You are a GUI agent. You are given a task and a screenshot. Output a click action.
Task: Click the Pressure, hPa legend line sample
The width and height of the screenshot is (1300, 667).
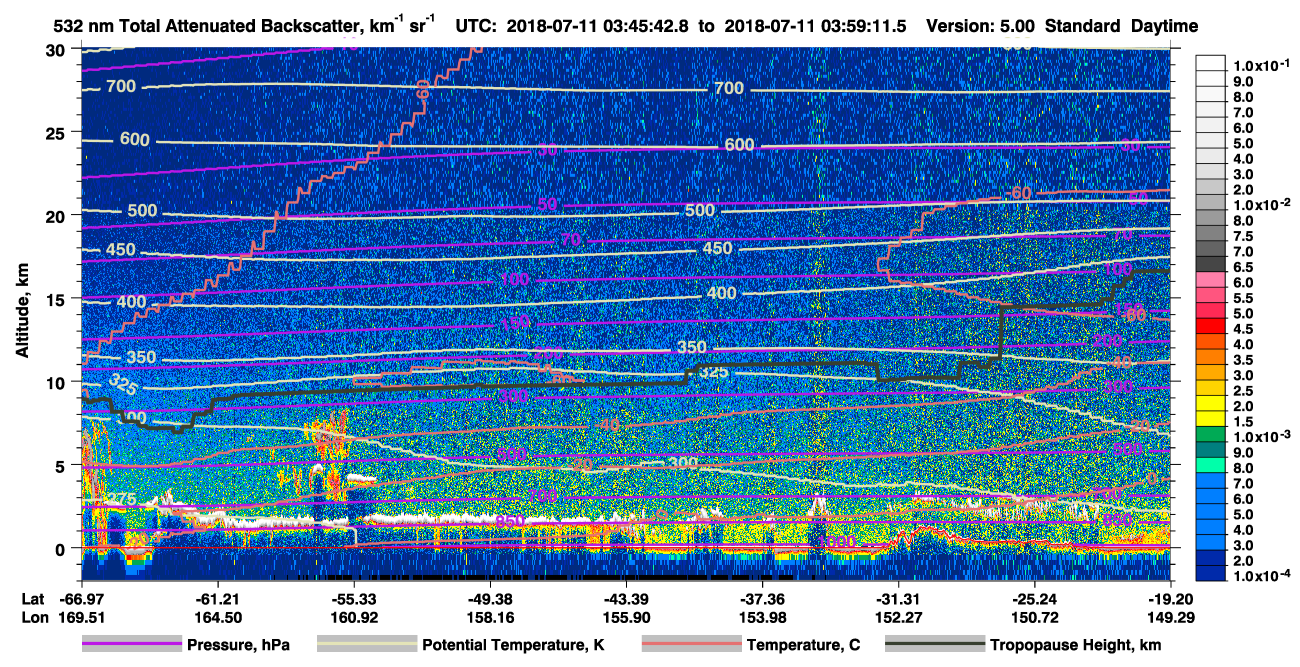coord(132,645)
